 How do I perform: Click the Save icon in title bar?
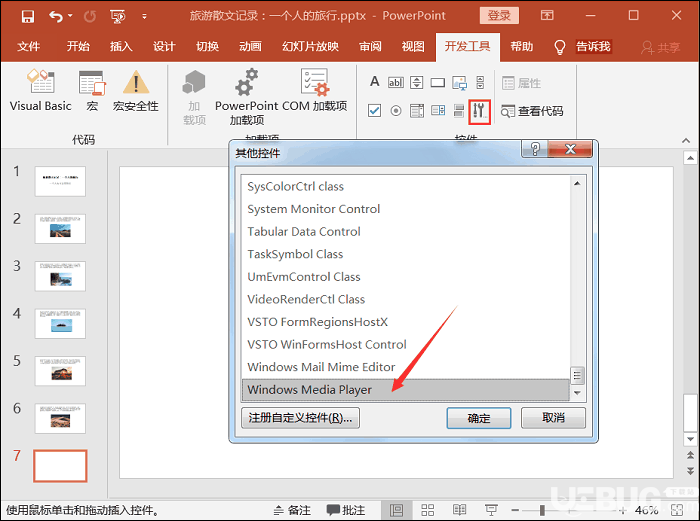pos(28,17)
